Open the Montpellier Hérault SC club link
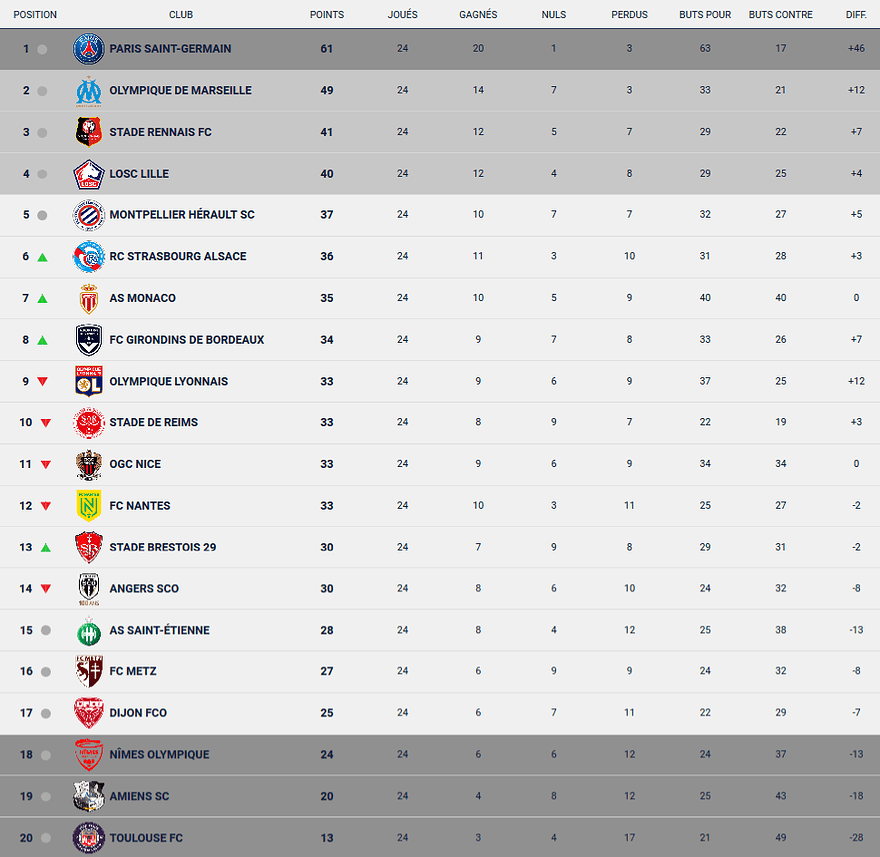Screen dimensions: 880x857 [x=182, y=215]
